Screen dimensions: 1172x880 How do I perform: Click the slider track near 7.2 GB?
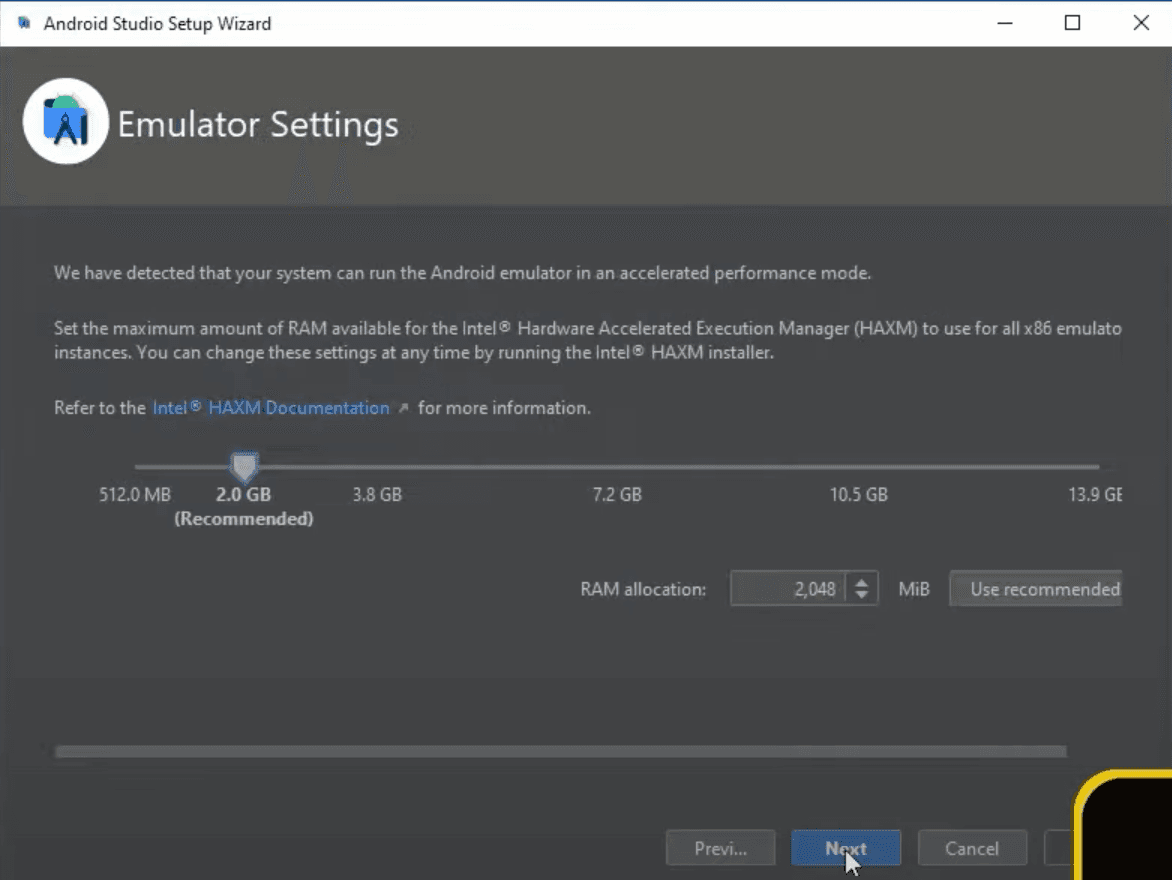[x=617, y=466]
